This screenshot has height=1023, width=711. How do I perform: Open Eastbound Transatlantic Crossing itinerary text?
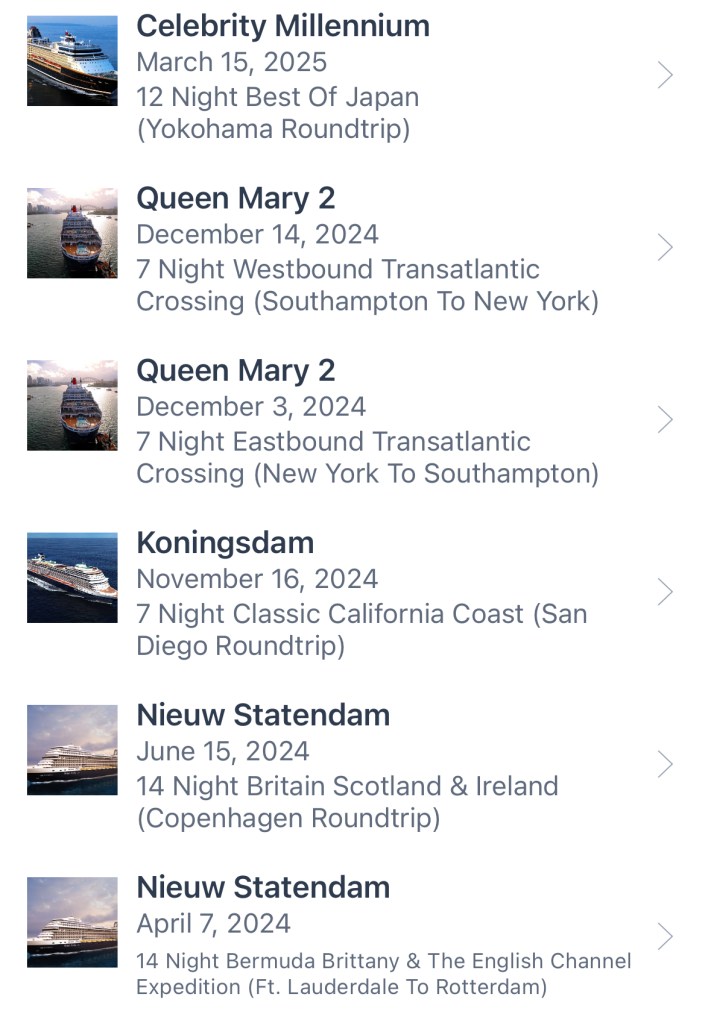pos(367,457)
